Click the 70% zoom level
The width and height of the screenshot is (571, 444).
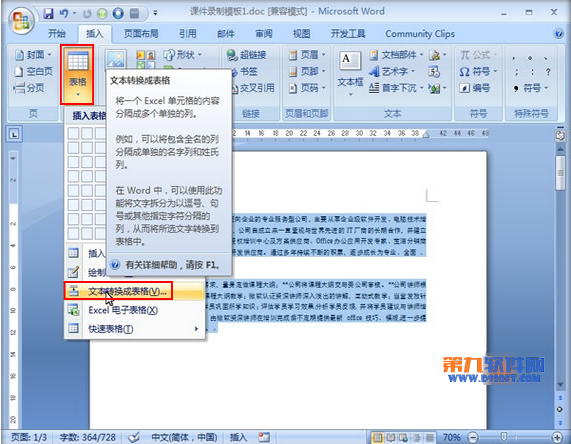[x=452, y=437]
